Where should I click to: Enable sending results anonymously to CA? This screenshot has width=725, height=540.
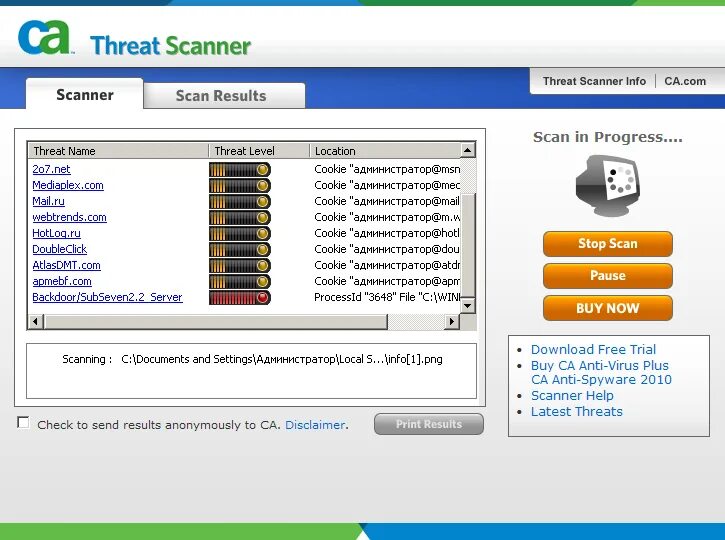pos(23,423)
